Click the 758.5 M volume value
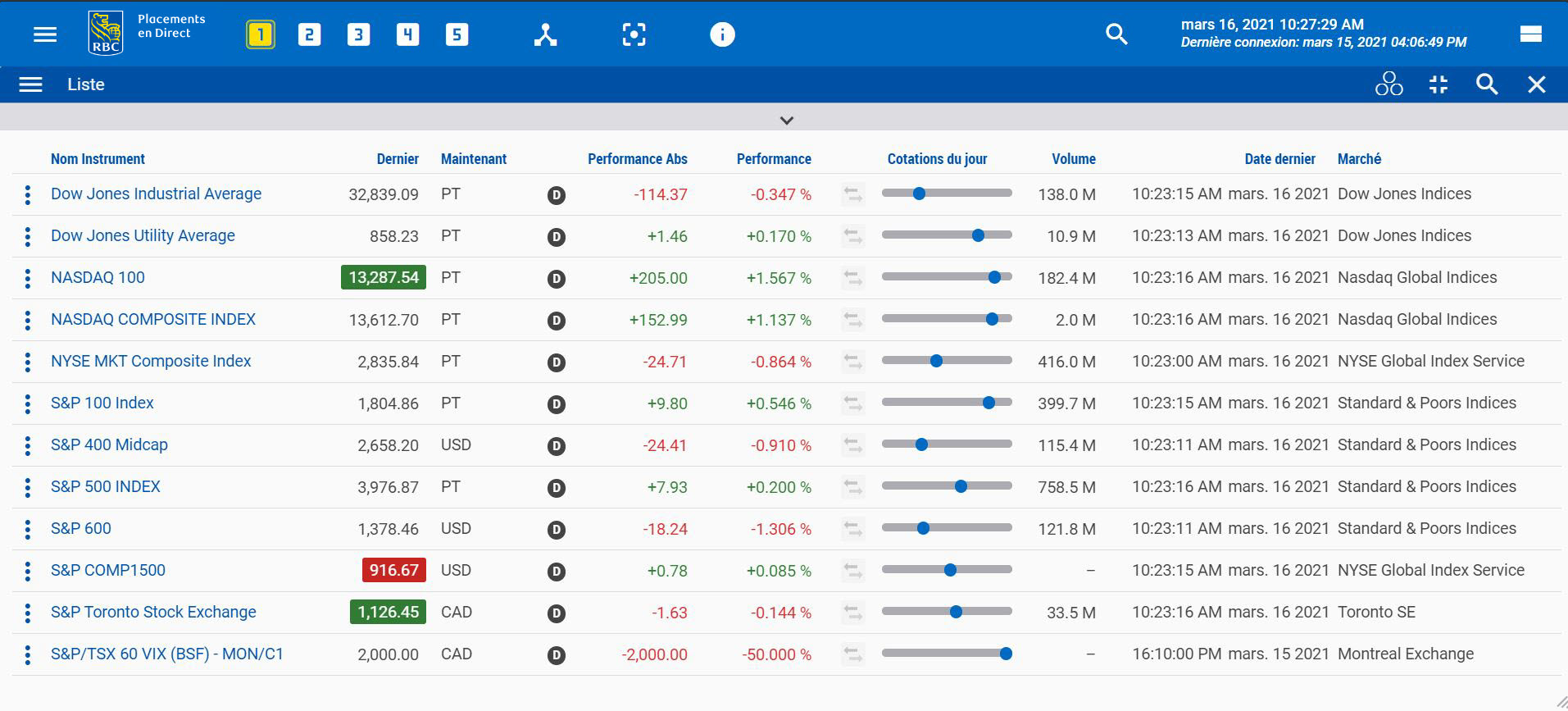This screenshot has height=711, width=1568. coord(1066,487)
